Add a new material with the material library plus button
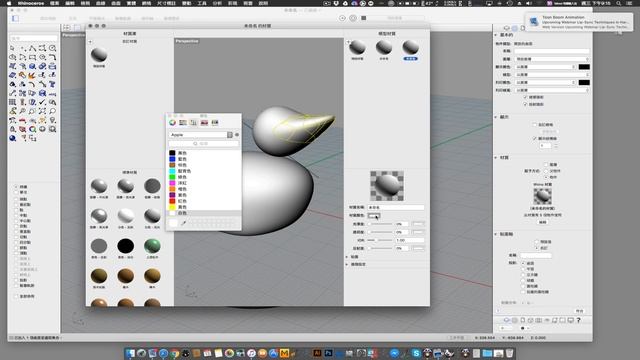The height and width of the screenshot is (360, 640). [90, 42]
